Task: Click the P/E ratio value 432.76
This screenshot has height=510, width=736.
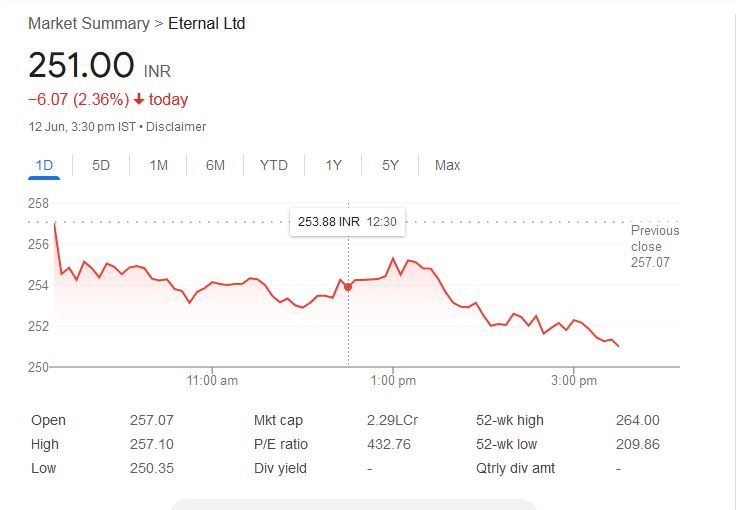Action: pos(389,444)
